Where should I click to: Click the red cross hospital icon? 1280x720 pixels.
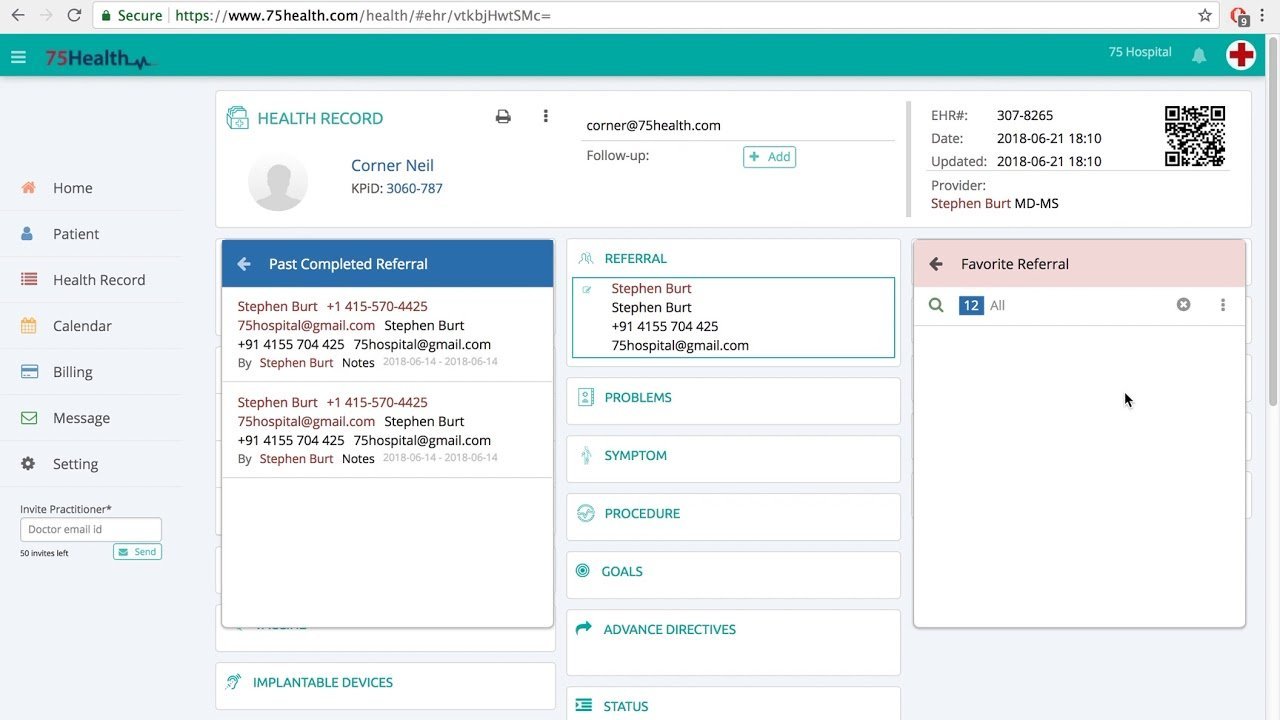tap(1241, 55)
